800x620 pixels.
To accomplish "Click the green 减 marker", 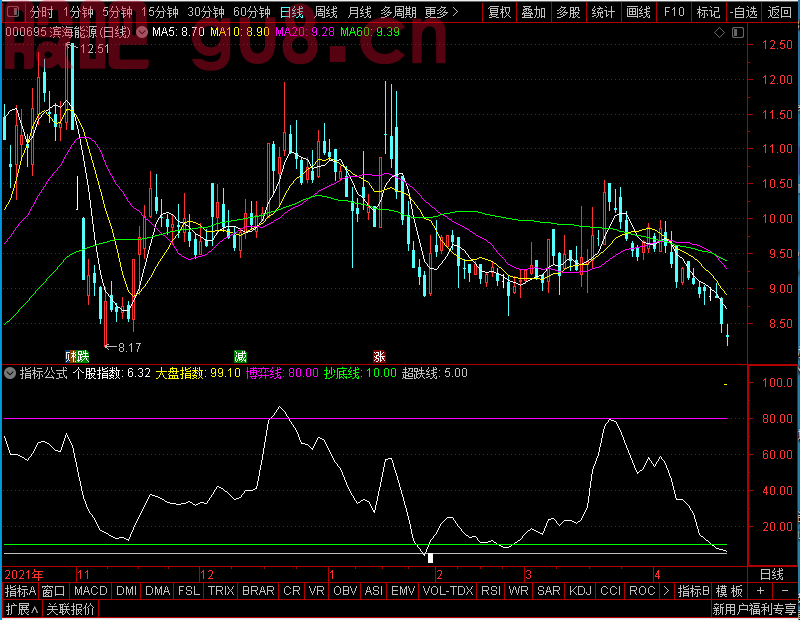I will point(240,356).
